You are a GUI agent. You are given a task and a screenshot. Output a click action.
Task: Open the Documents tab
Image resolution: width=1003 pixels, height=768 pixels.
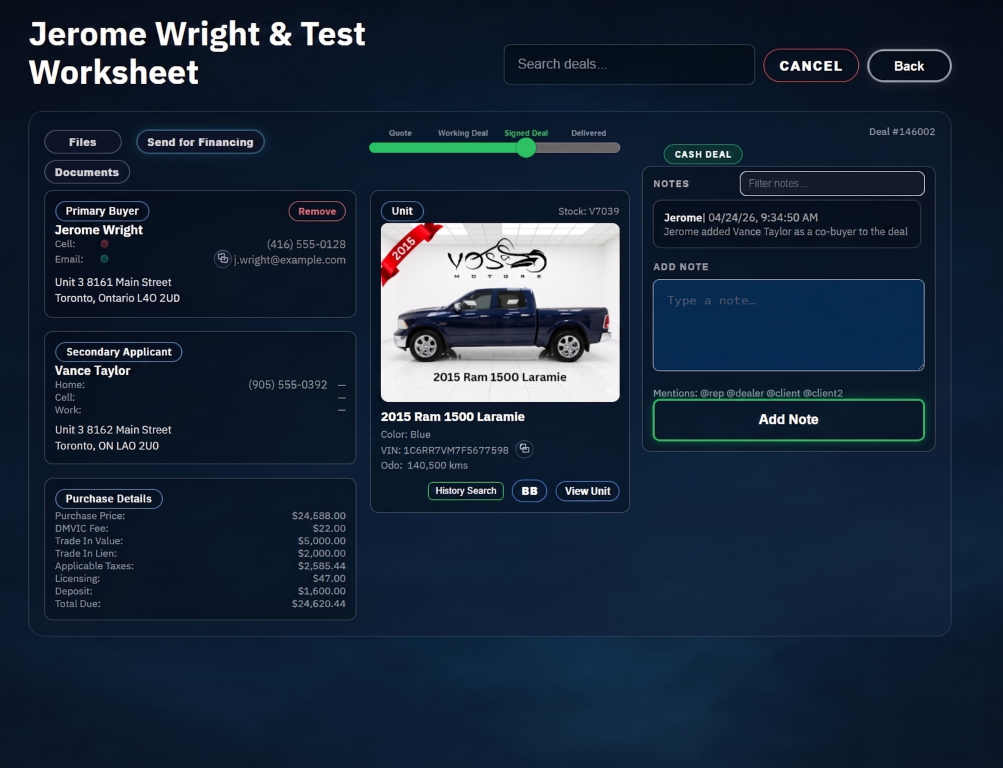tap(87, 171)
